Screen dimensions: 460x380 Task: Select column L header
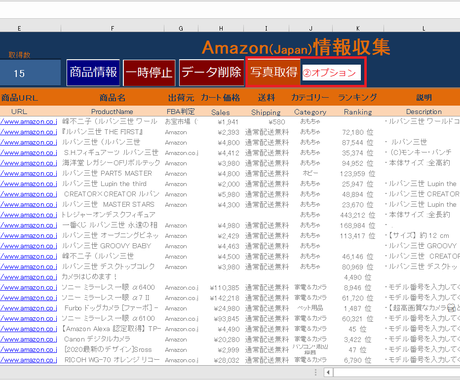[423, 29]
